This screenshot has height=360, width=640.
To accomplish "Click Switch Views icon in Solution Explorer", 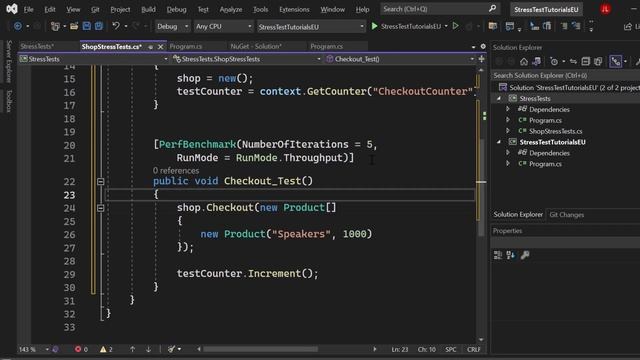I will click(537, 62).
